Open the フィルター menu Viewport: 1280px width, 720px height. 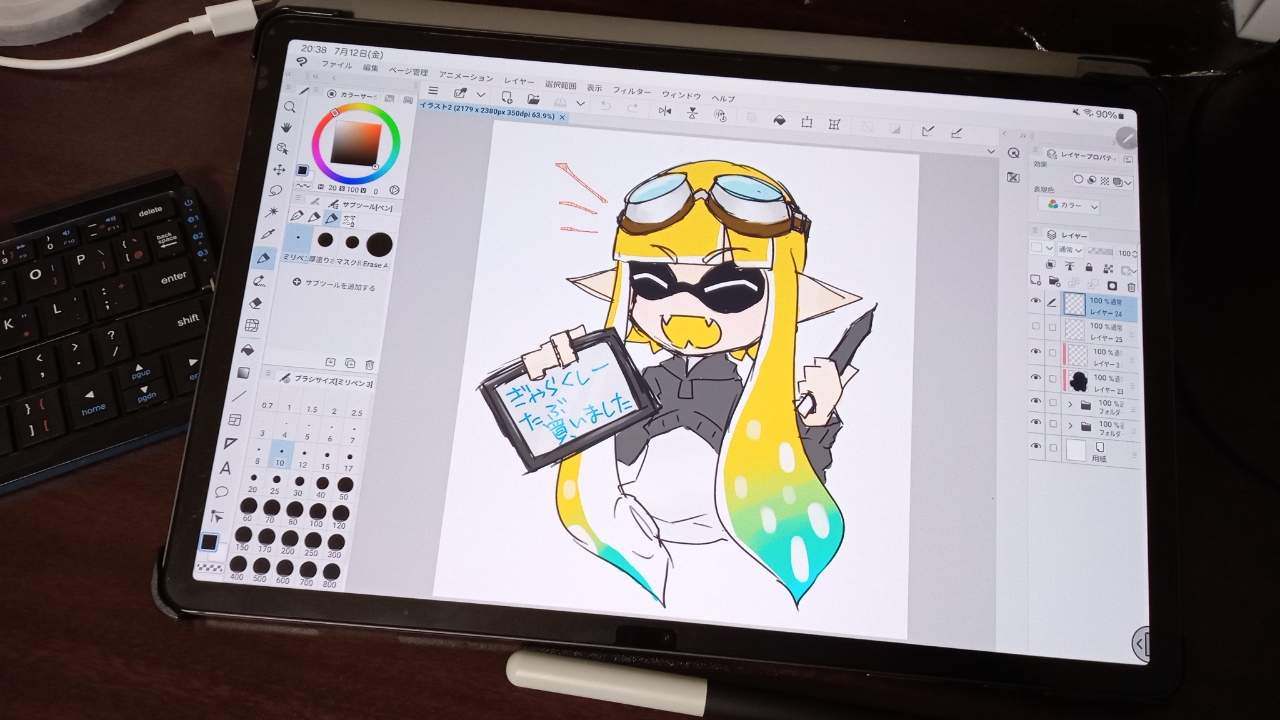[632, 90]
